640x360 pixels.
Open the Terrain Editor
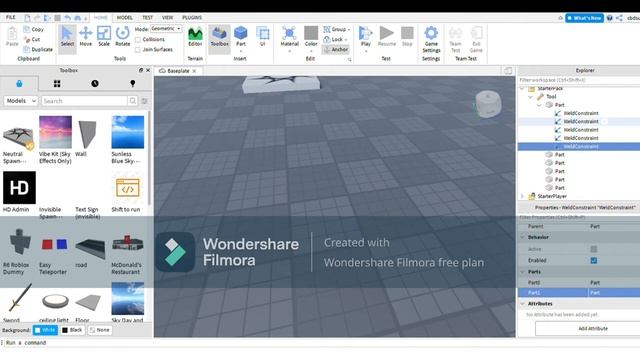[195, 36]
